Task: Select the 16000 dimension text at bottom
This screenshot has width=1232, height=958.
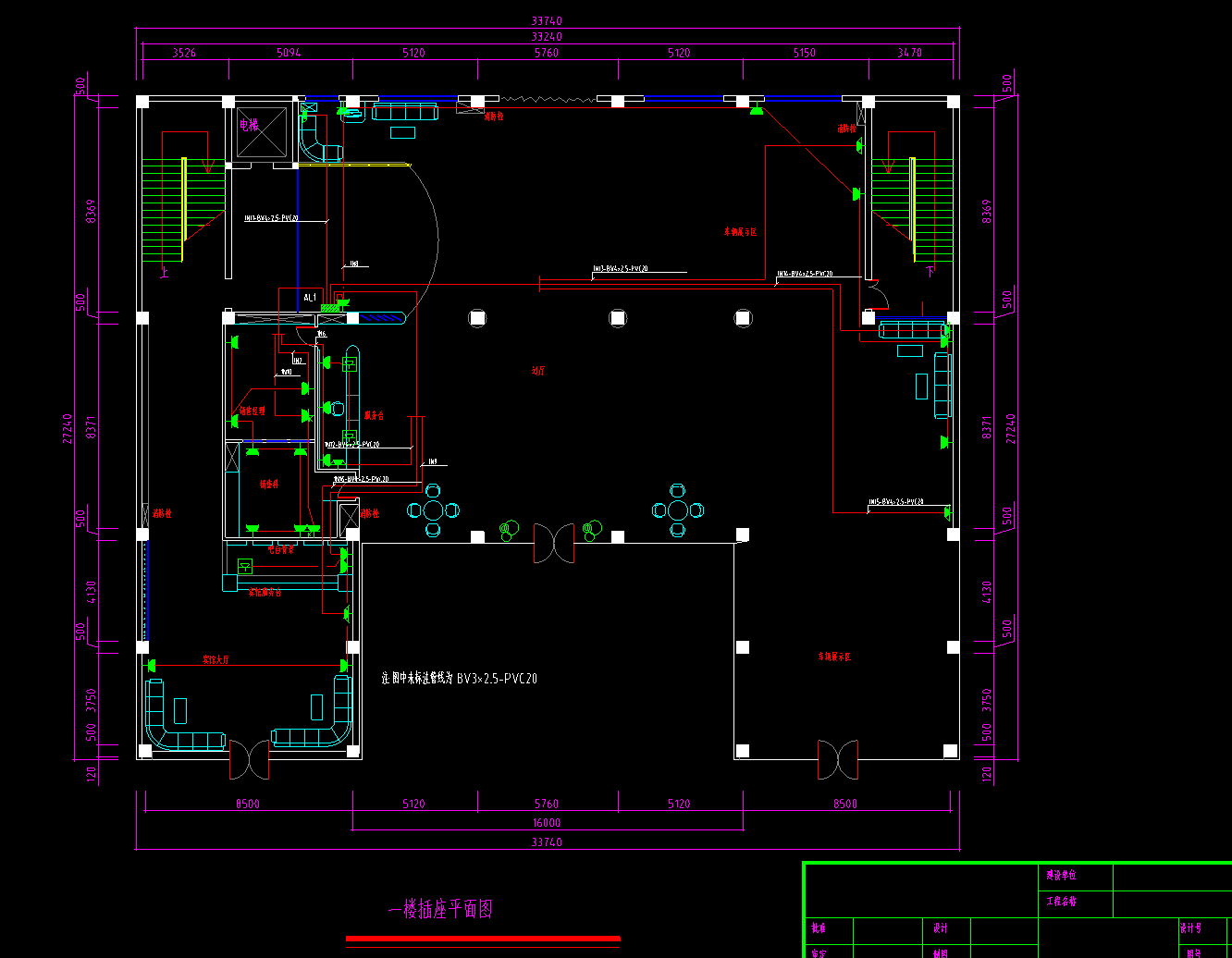Action: 547,823
